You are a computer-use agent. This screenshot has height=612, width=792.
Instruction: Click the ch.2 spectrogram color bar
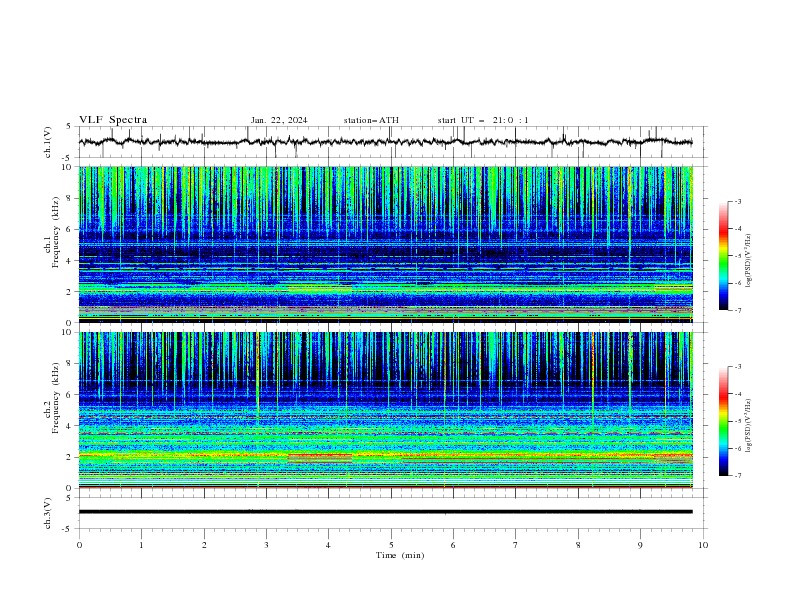pos(723,421)
